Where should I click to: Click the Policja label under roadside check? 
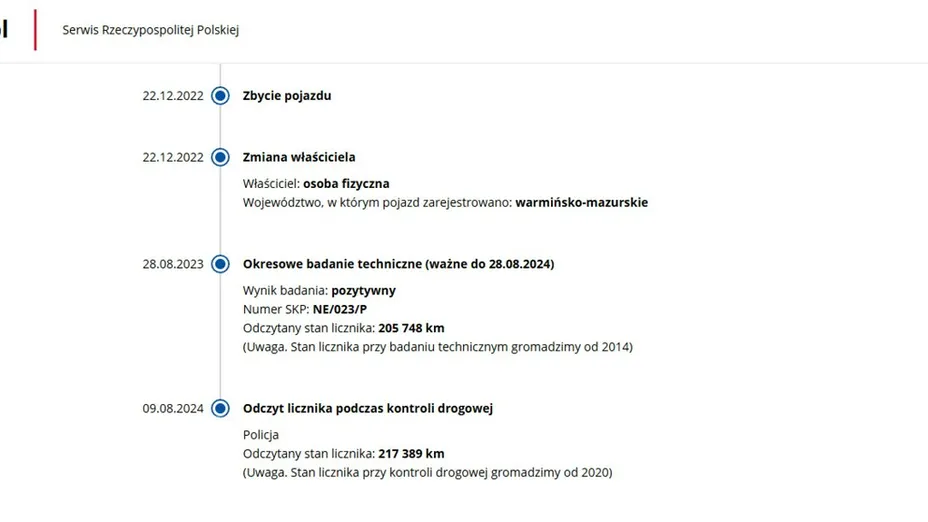point(261,435)
